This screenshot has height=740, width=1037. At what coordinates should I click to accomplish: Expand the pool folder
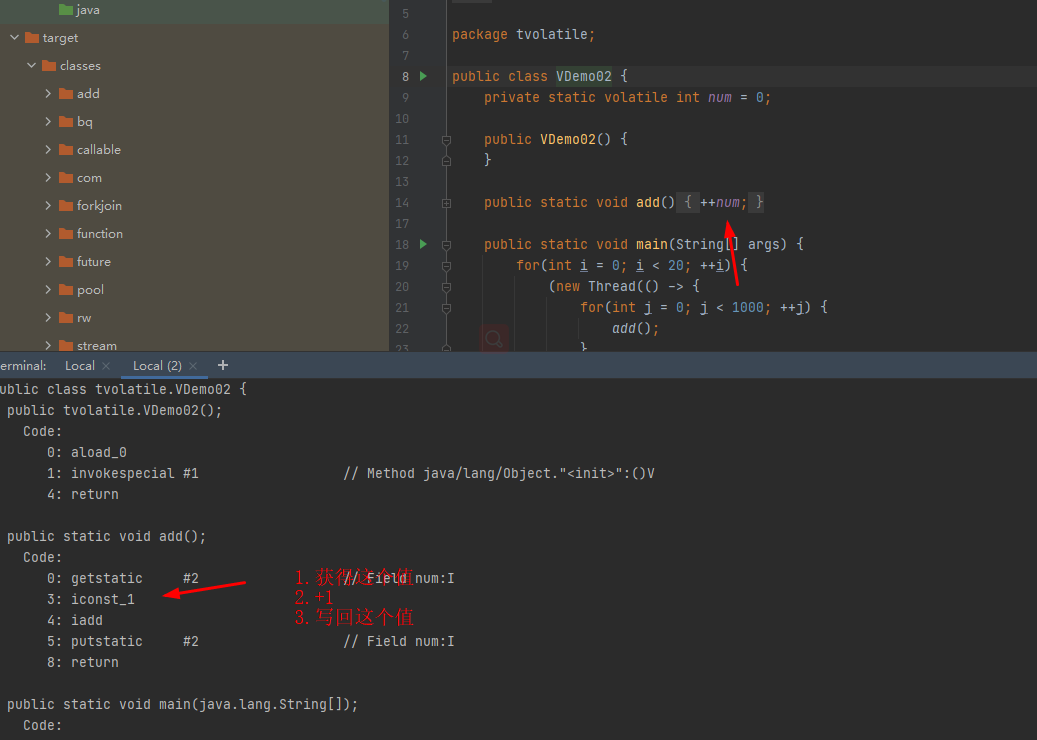pyautogui.click(x=48, y=290)
